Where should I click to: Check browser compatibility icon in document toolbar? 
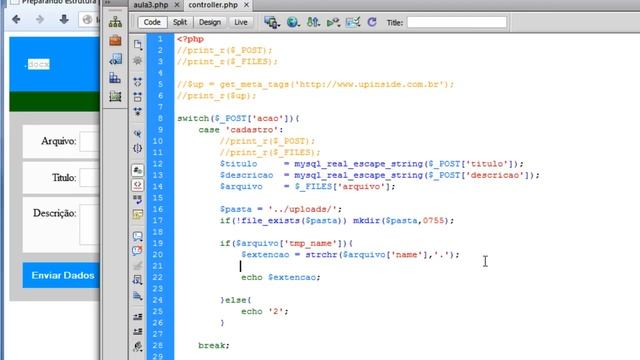tap(353, 22)
